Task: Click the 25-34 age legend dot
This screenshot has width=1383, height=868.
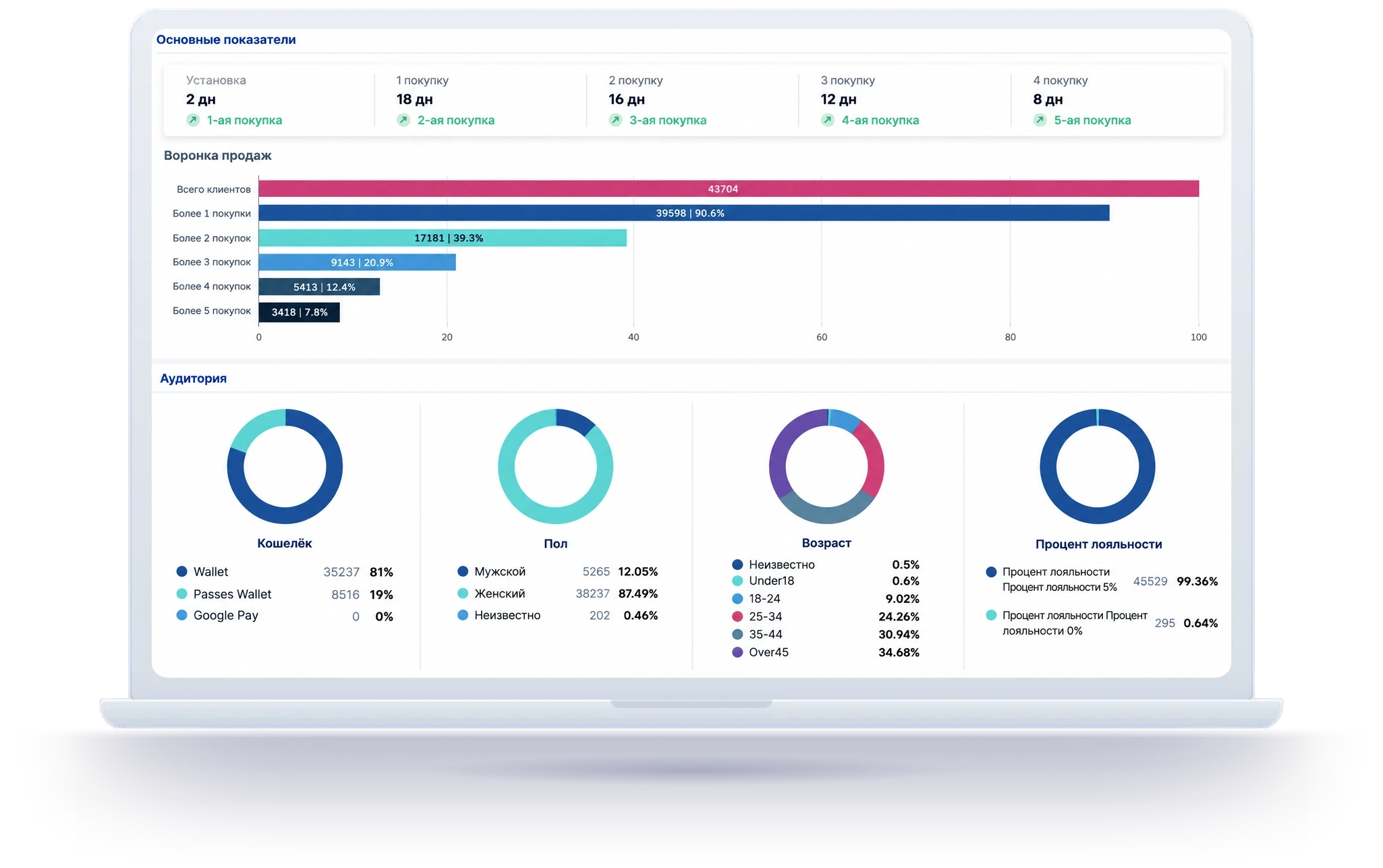Action: tap(737, 616)
